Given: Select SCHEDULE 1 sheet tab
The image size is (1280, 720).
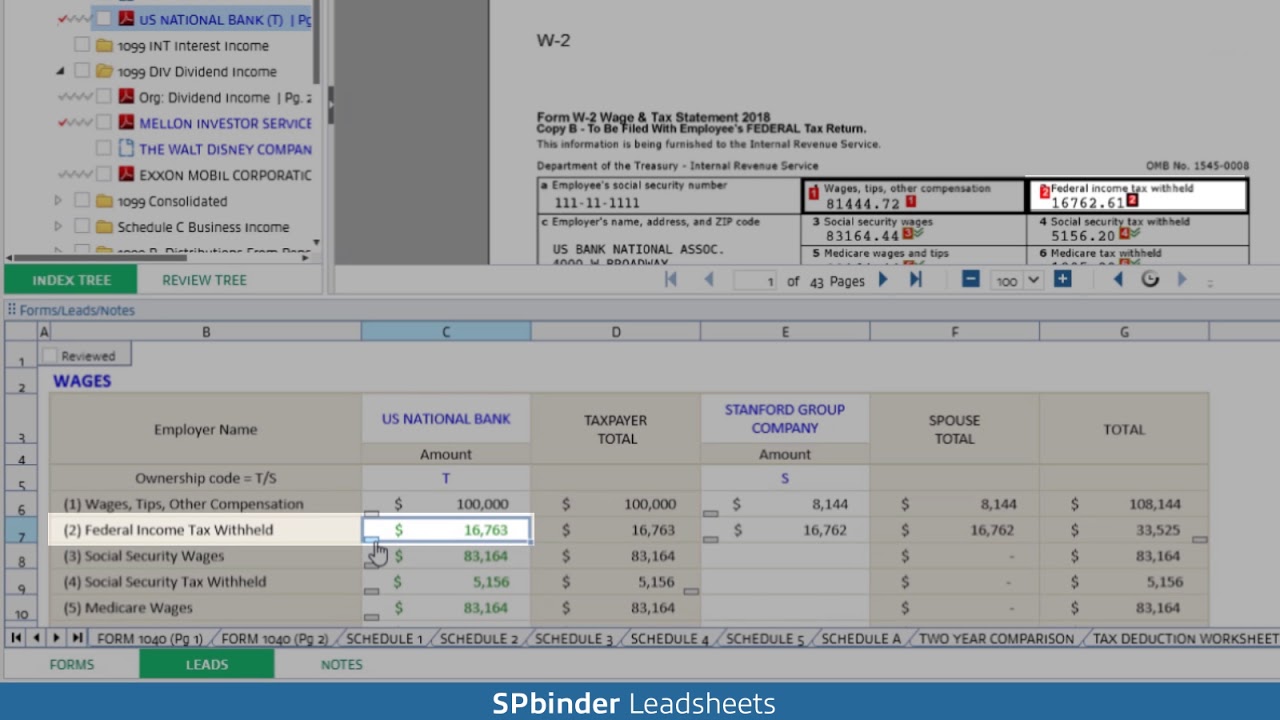Looking at the screenshot, I should click(x=384, y=638).
